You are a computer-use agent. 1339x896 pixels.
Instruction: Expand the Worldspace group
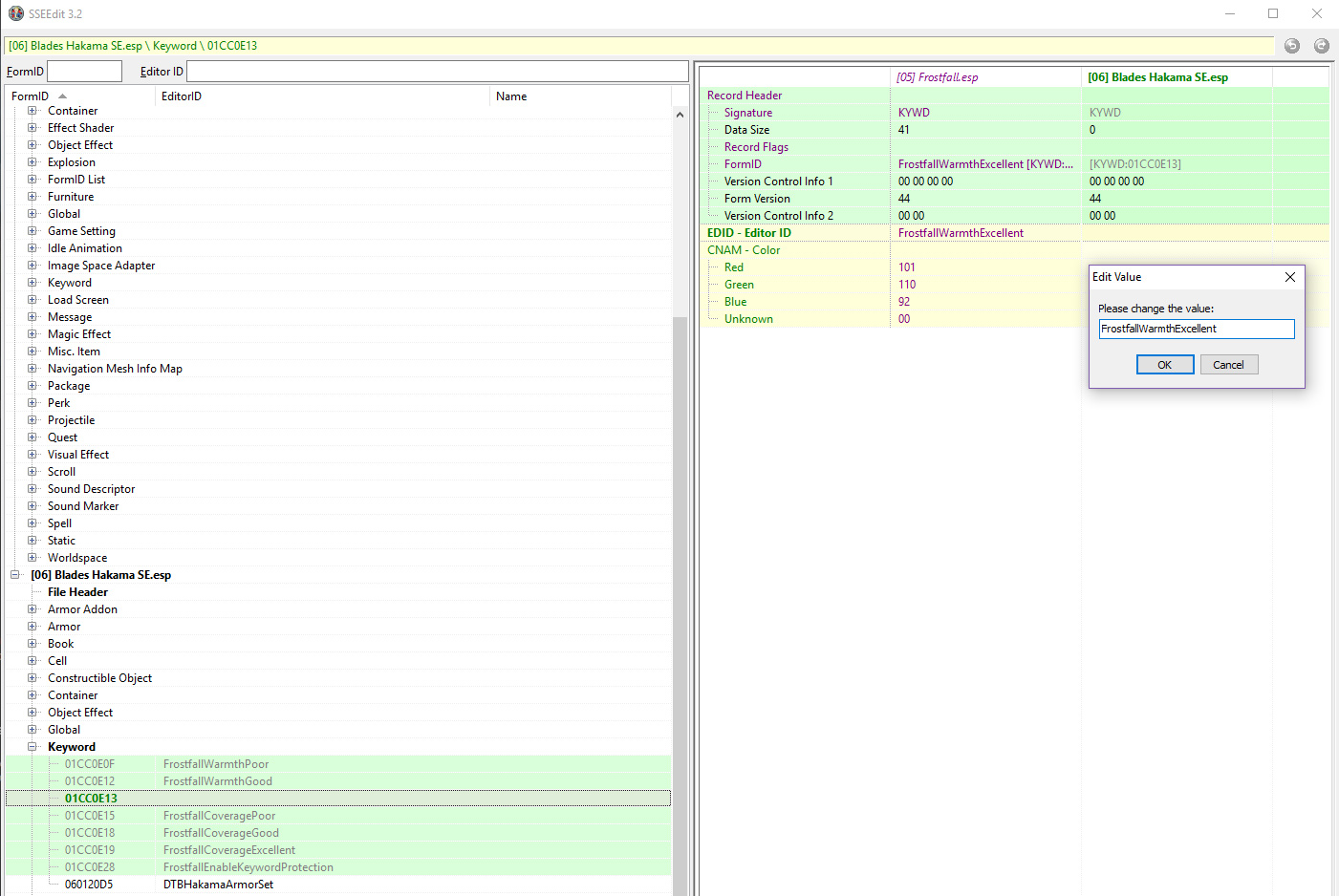point(32,558)
